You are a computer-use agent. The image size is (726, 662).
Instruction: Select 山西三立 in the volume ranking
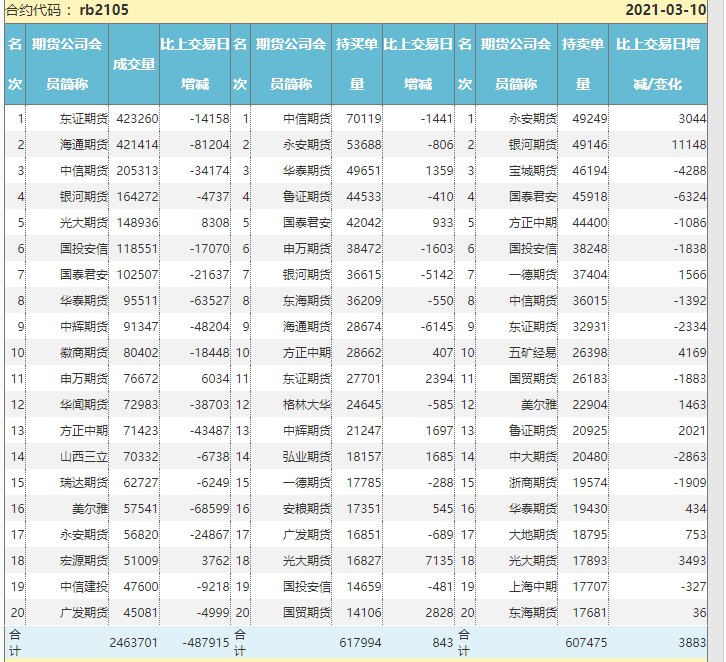84,456
